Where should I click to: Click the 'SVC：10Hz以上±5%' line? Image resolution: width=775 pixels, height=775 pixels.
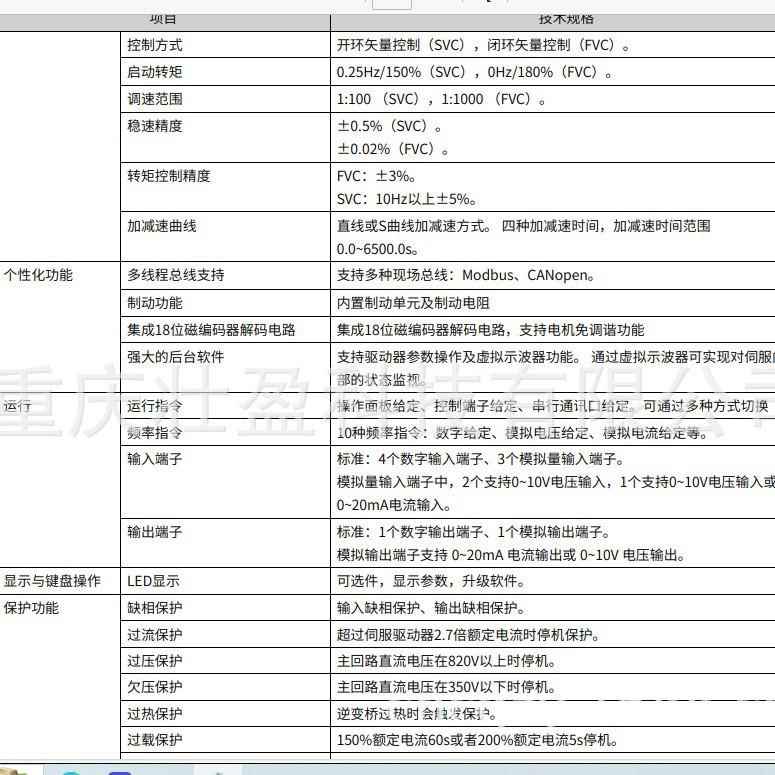coord(407,199)
